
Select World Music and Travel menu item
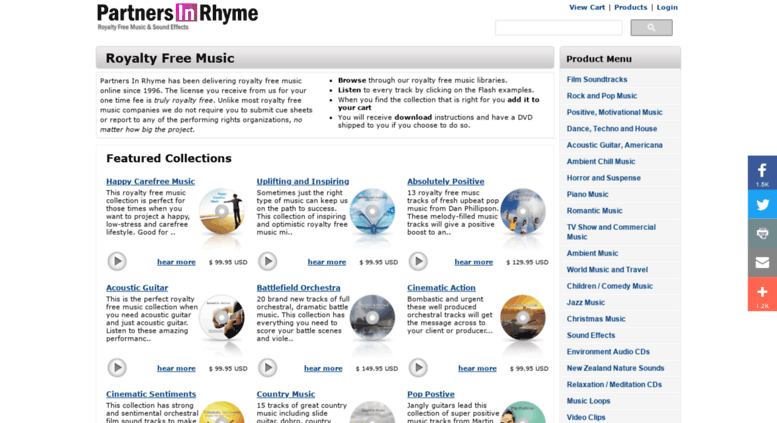607,269
